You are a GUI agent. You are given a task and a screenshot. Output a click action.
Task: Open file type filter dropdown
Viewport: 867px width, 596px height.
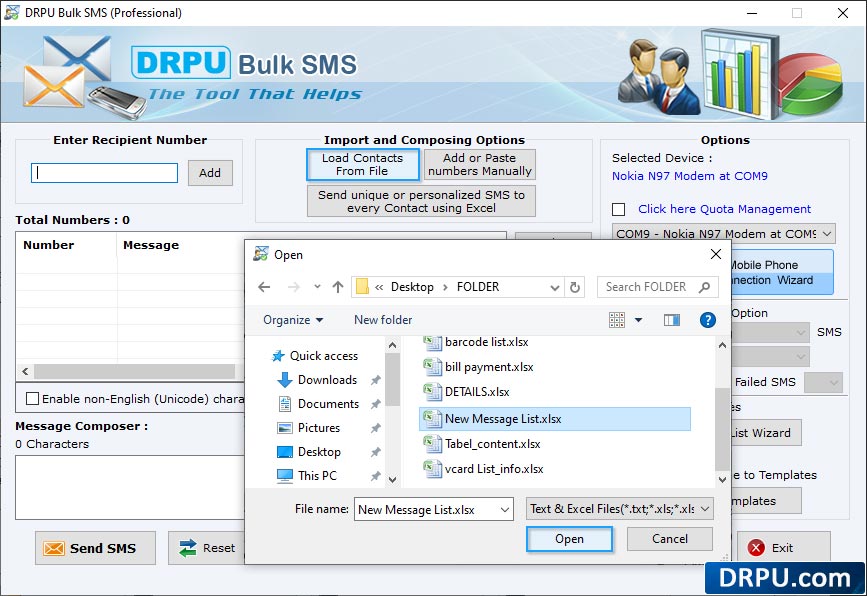(619, 509)
